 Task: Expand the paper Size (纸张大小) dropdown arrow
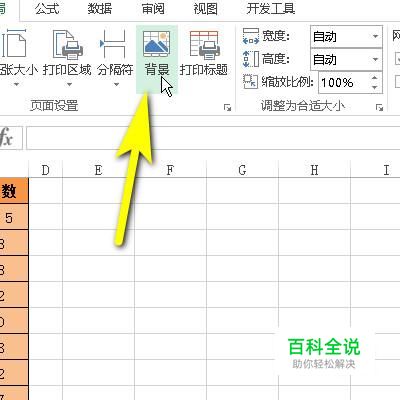pyautogui.click(x=16, y=85)
